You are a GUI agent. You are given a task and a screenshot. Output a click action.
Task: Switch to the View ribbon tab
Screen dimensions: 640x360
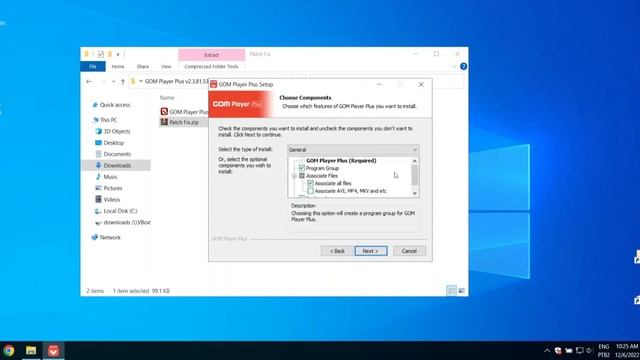point(166,67)
